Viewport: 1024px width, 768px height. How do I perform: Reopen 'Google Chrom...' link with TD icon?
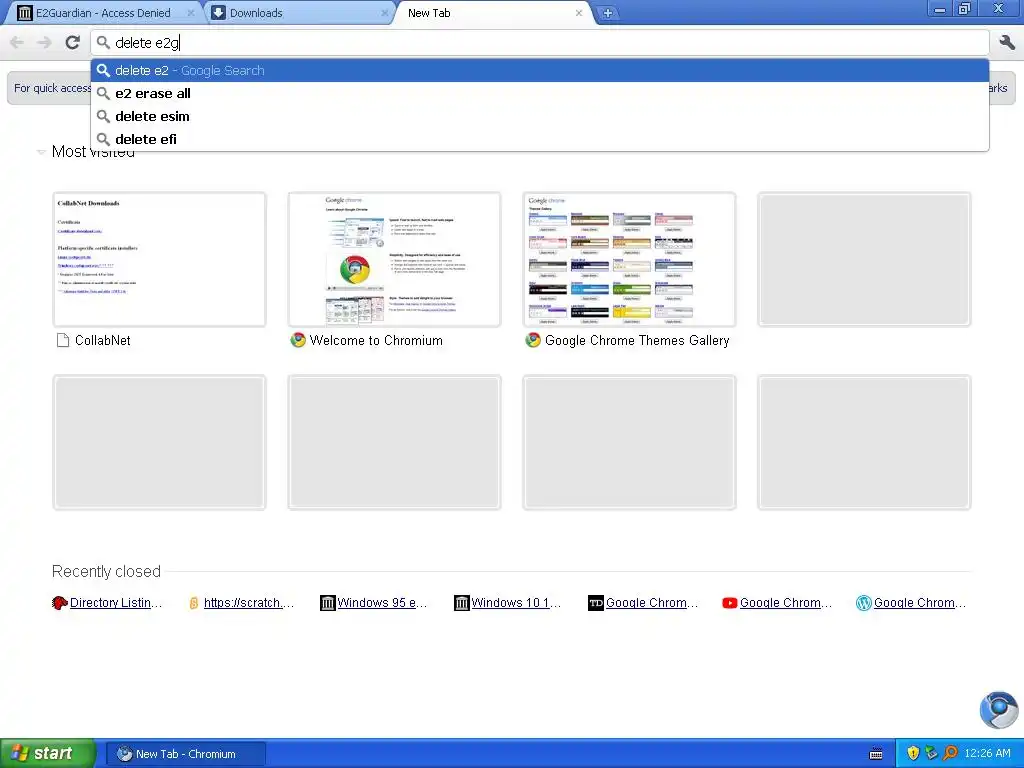pos(652,603)
